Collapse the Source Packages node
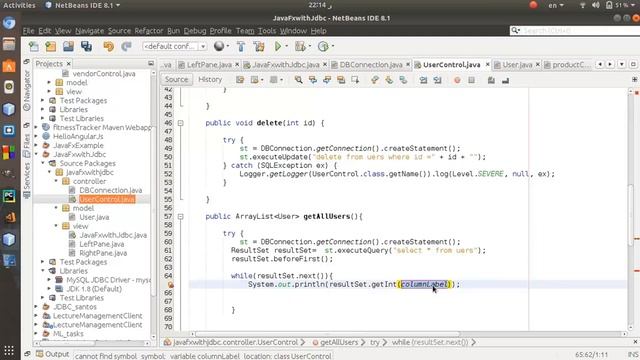640x360 pixels. (x=43, y=163)
